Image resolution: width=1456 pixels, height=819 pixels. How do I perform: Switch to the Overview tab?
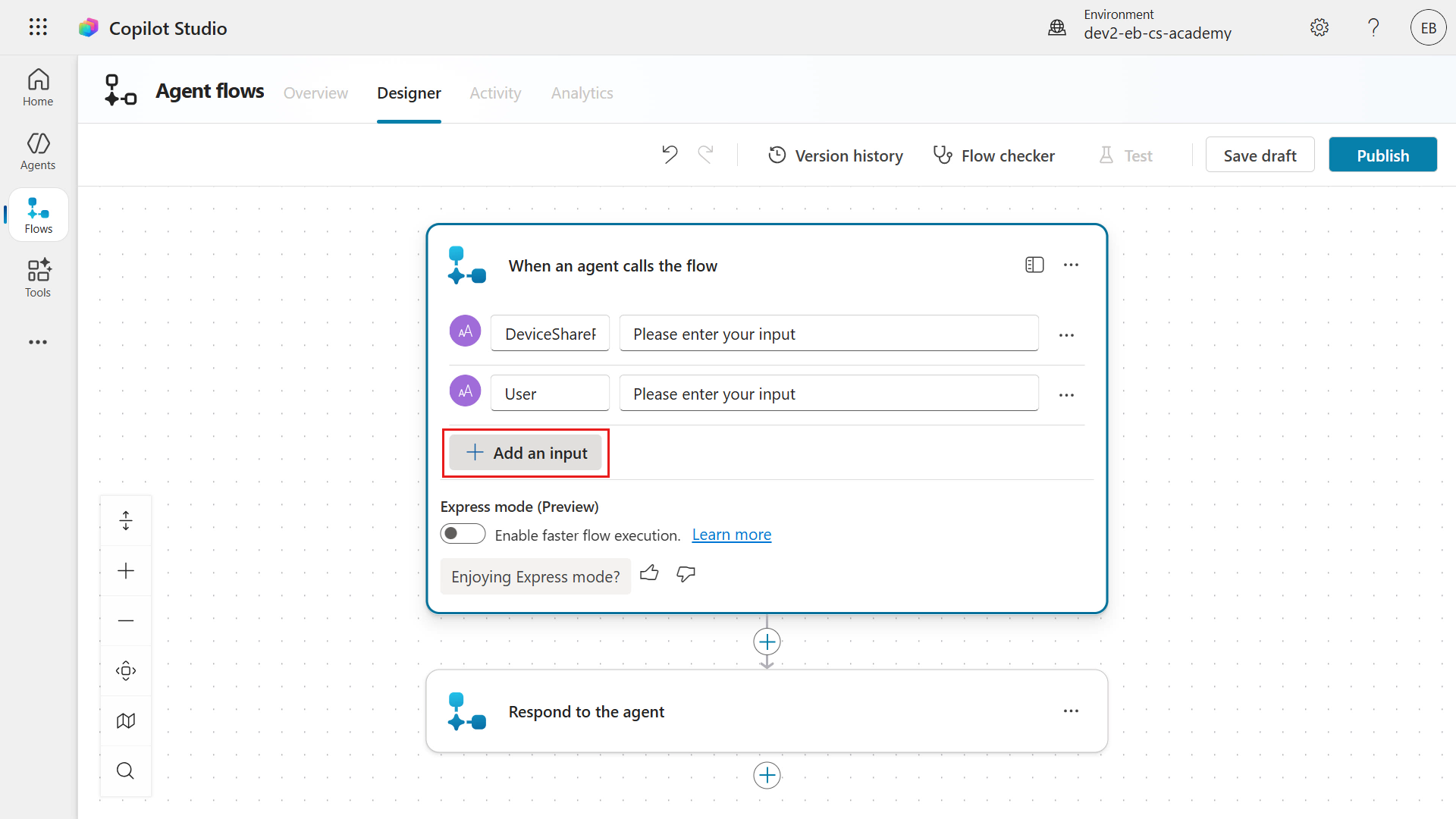[315, 93]
